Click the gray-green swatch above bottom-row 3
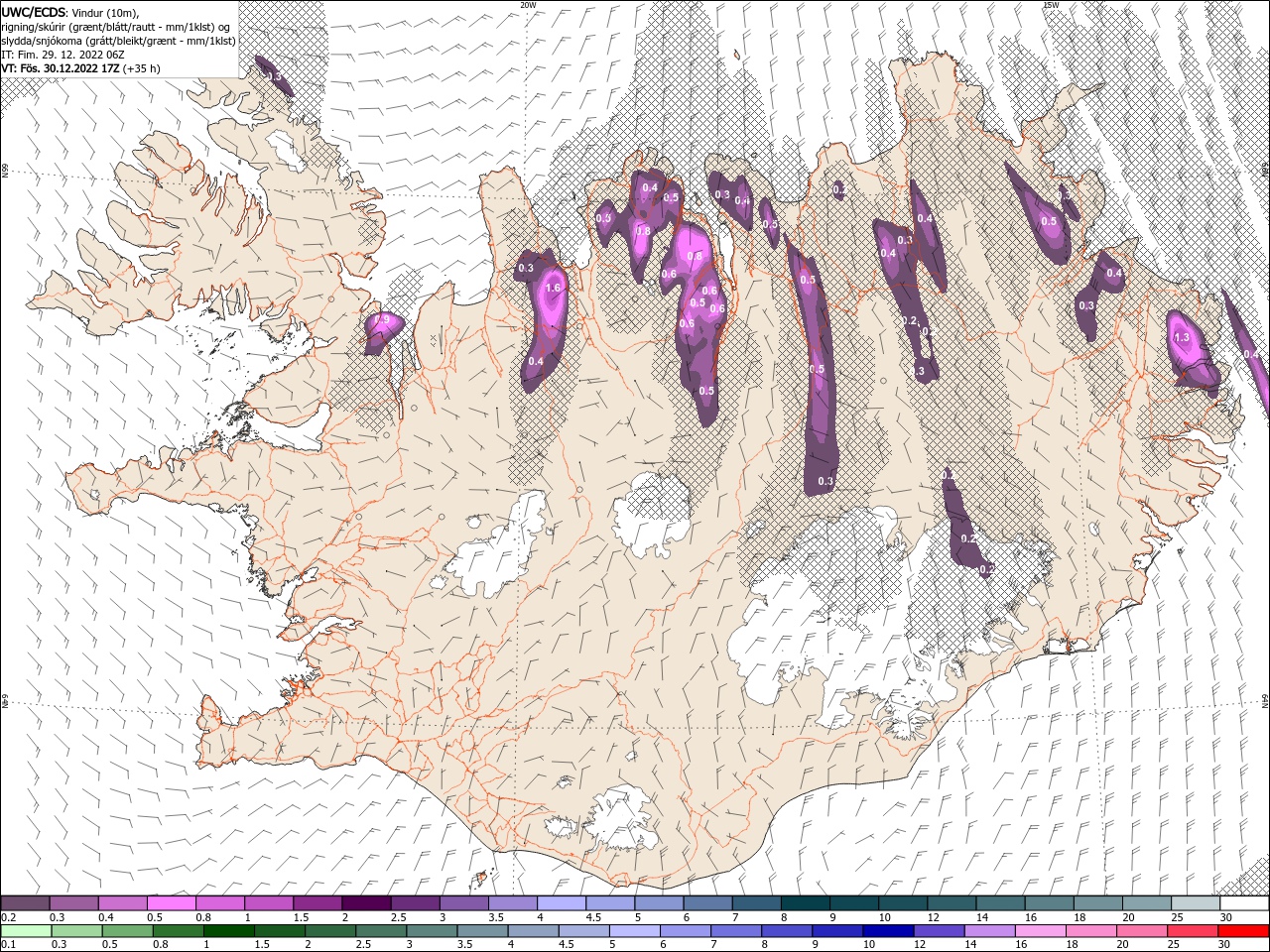Screen dimensions: 1270x952 click(431, 931)
